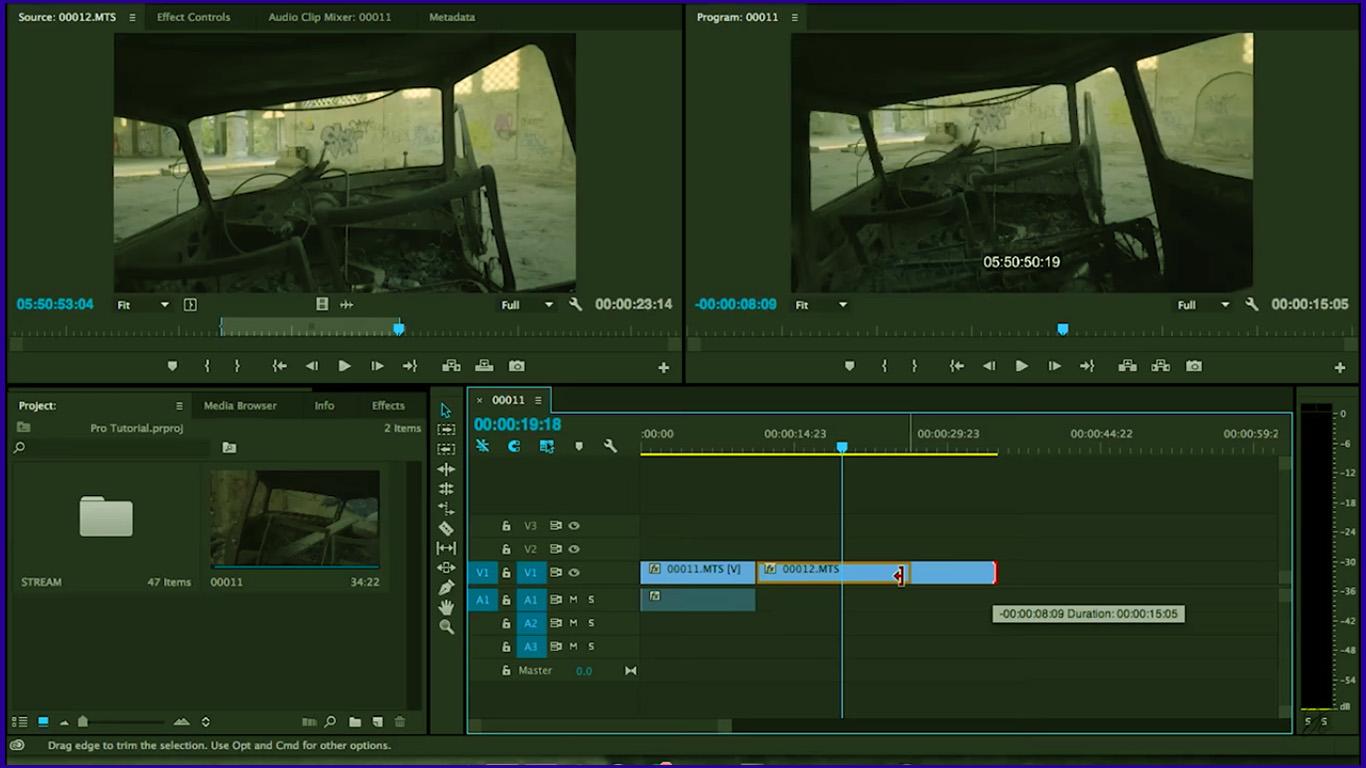Select the 00011 sequence thumbnail
This screenshot has width=1366, height=768.
click(295, 518)
